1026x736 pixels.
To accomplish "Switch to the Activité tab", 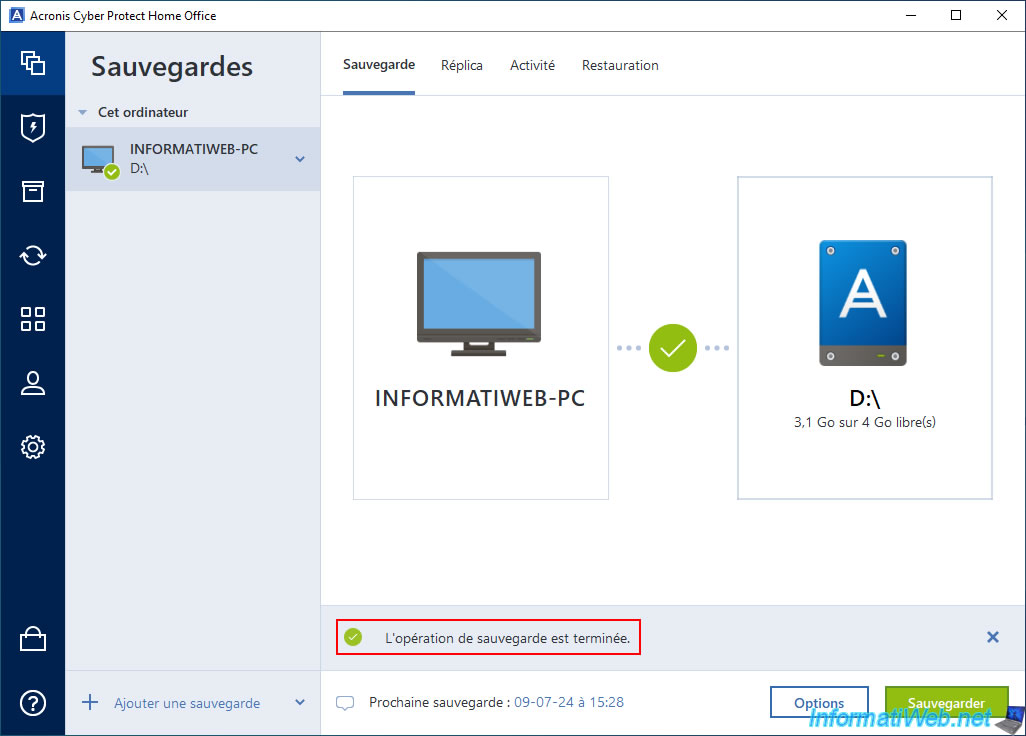I will point(533,65).
